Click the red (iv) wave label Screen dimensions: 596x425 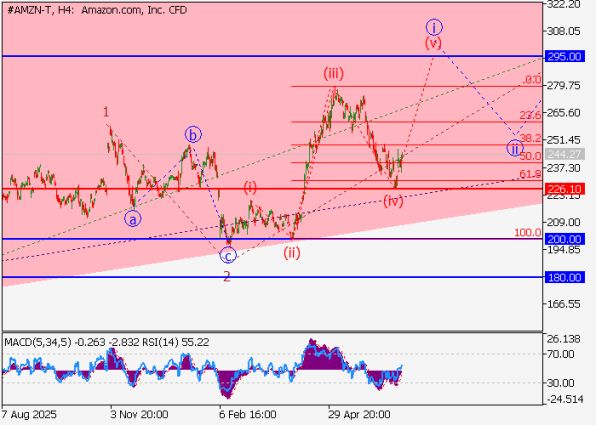(x=393, y=200)
